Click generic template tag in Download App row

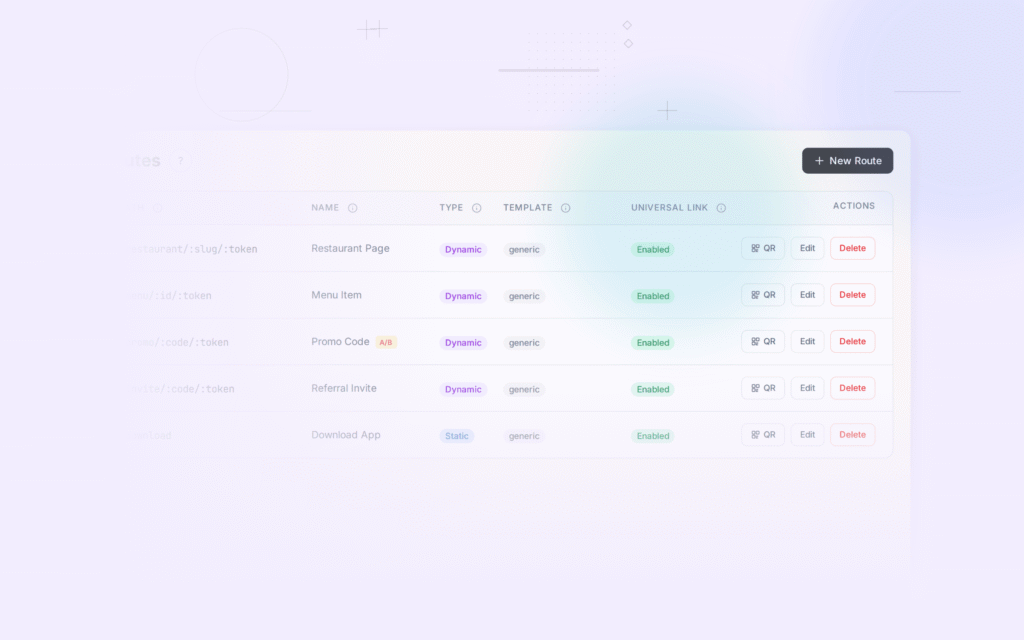(x=524, y=436)
